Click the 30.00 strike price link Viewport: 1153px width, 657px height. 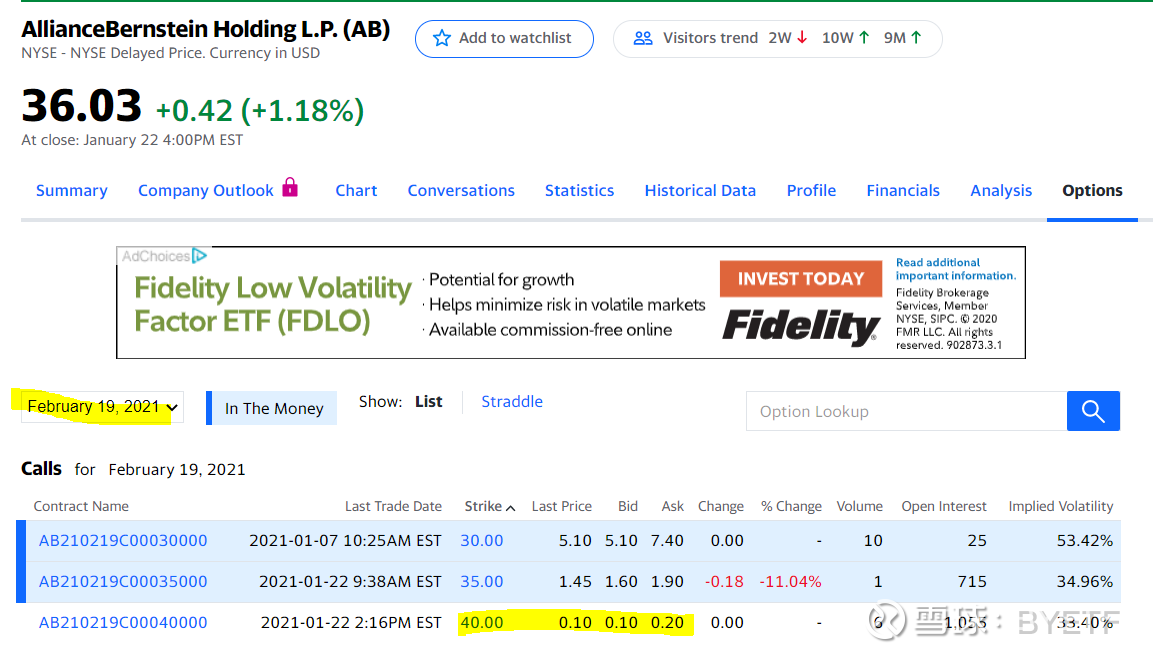pos(482,541)
